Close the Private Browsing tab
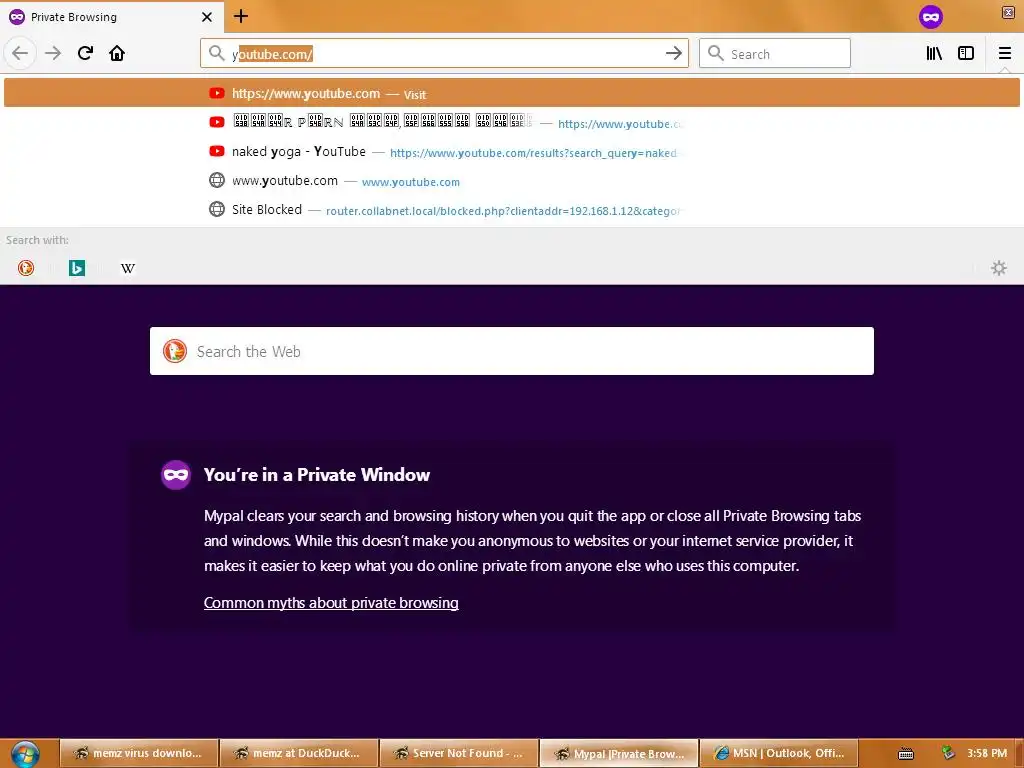The width and height of the screenshot is (1024, 768). pos(207,17)
